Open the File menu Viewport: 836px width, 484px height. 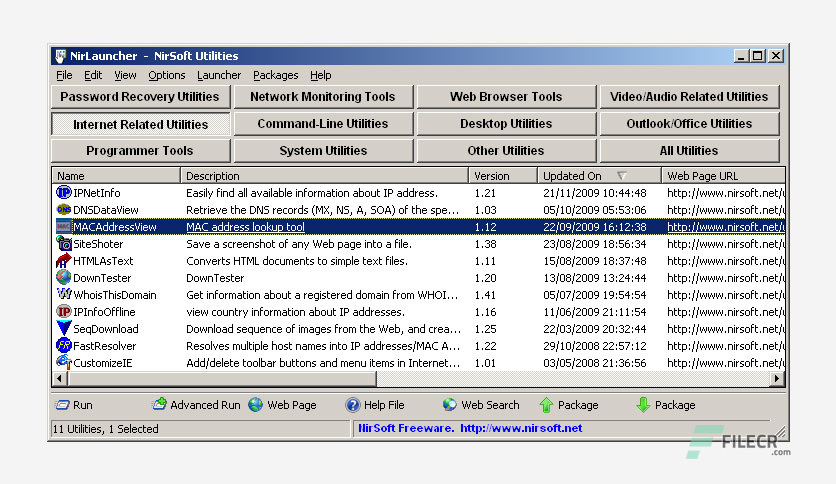coord(64,75)
